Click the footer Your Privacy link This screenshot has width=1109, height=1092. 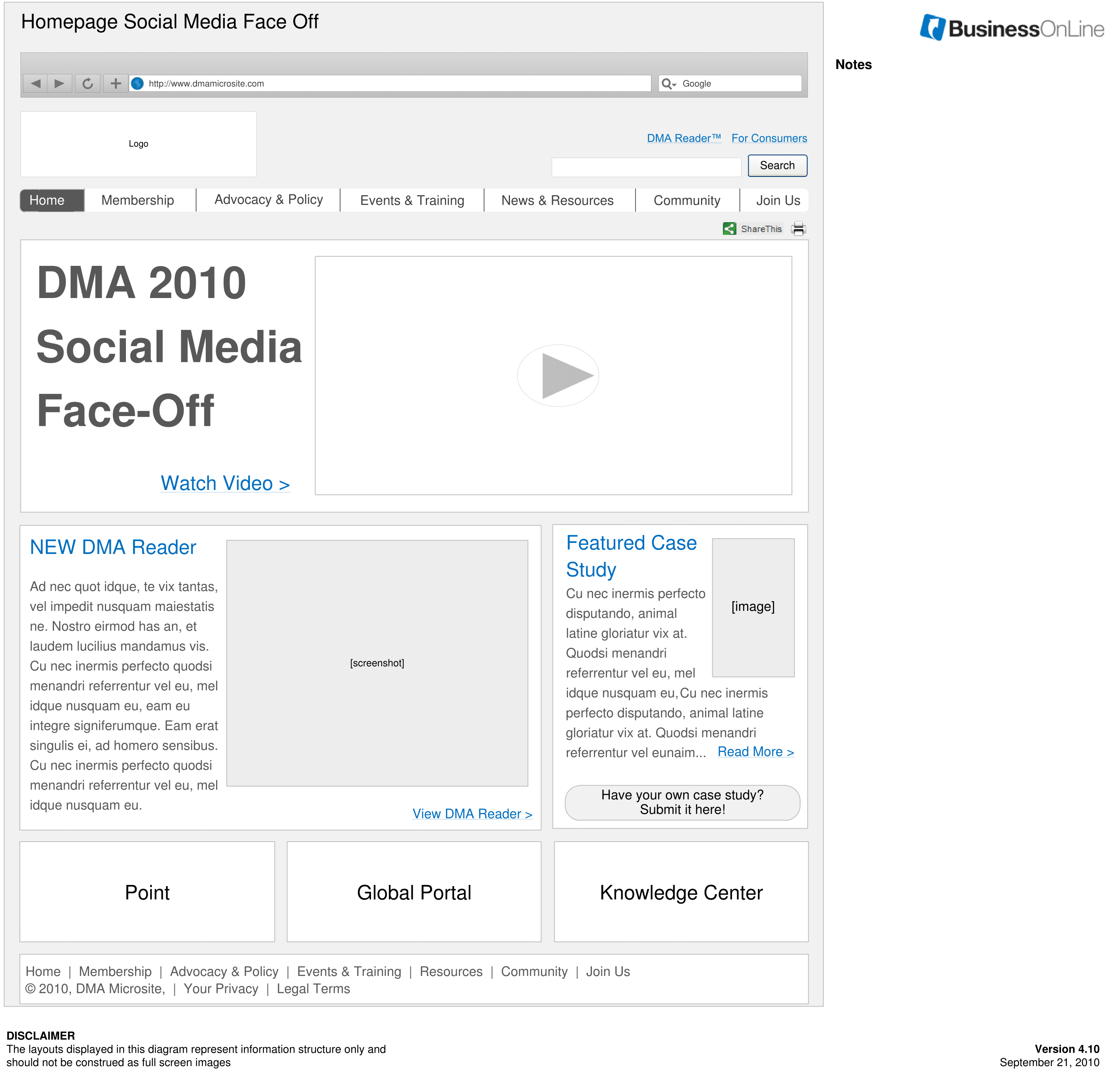[221, 989]
